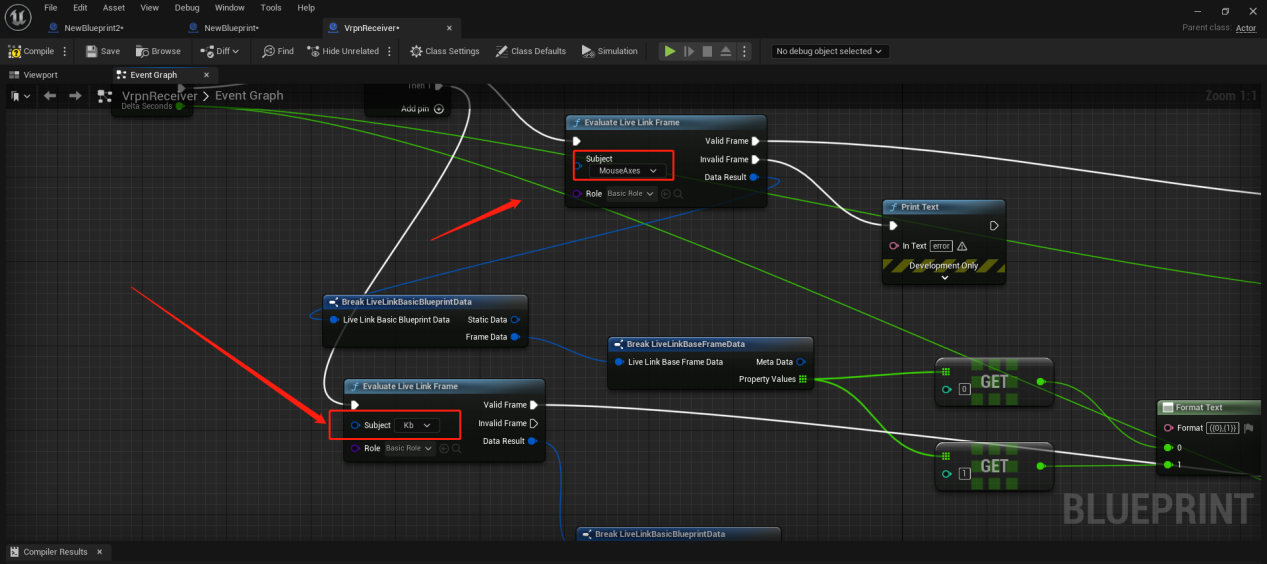Open the Kb Subject dropdown
The width and height of the screenshot is (1267, 564).
(417, 425)
